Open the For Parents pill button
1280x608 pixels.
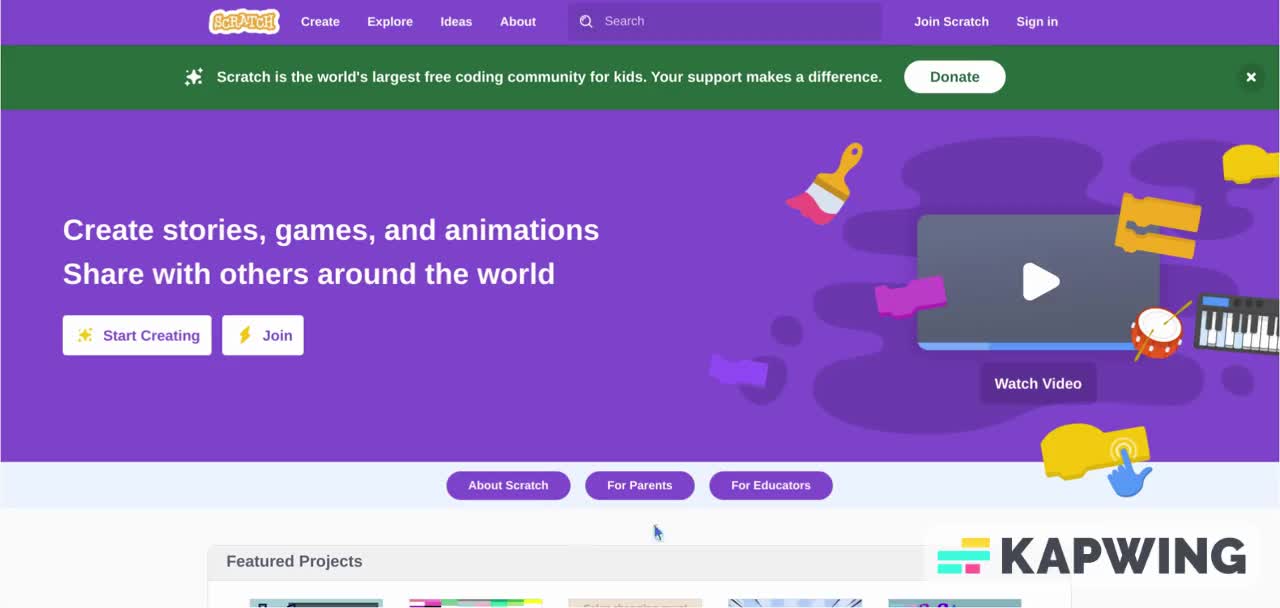(640, 485)
